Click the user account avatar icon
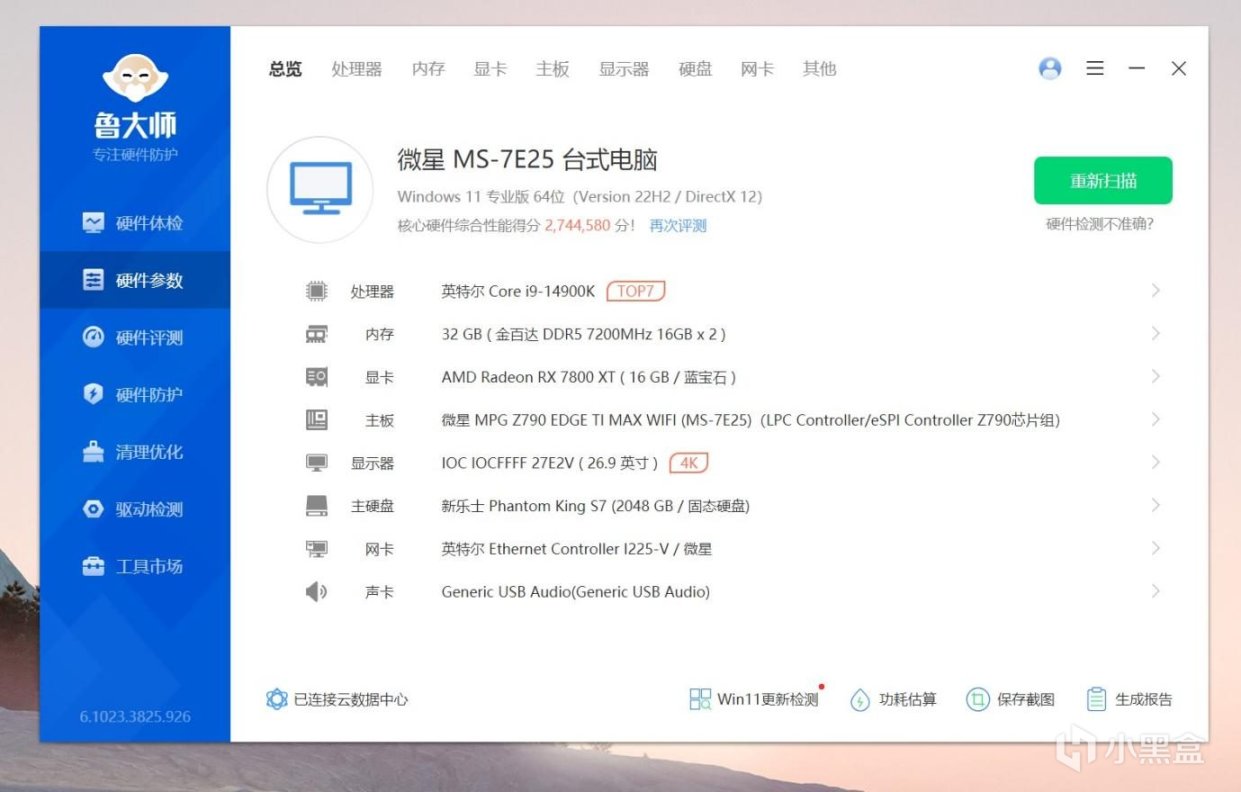Image resolution: width=1241 pixels, height=792 pixels. [x=1050, y=68]
